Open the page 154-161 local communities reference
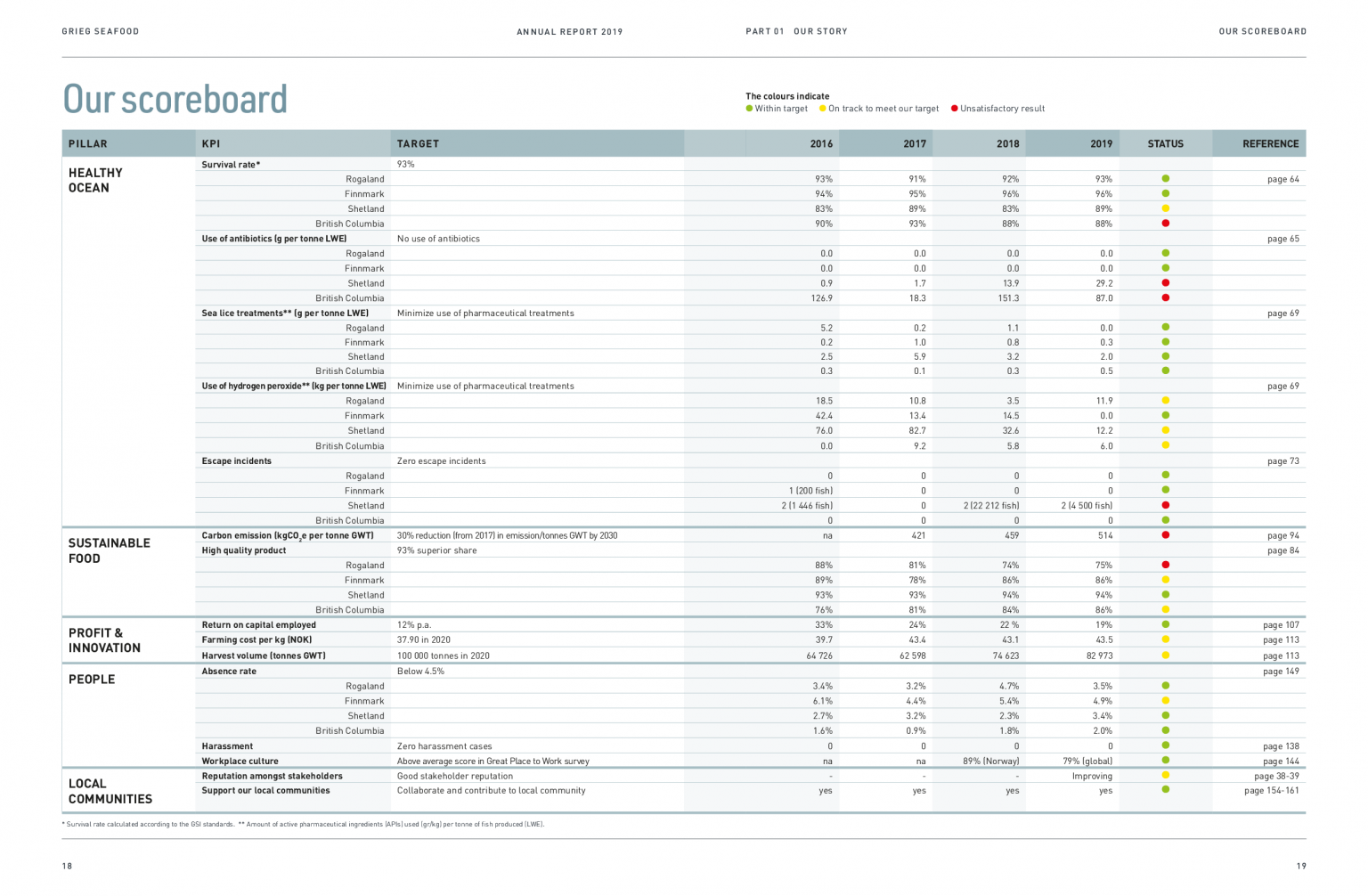1368x896 pixels. point(1274,791)
